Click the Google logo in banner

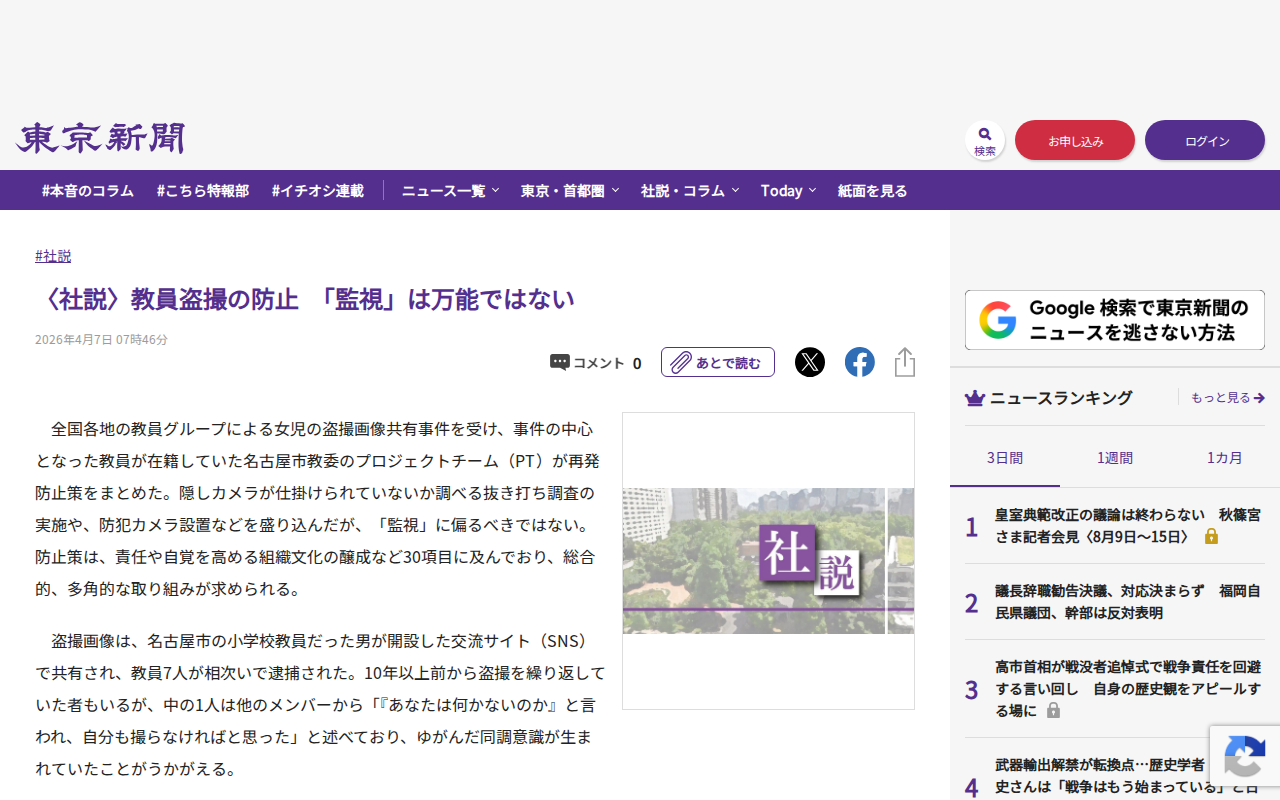pos(997,320)
